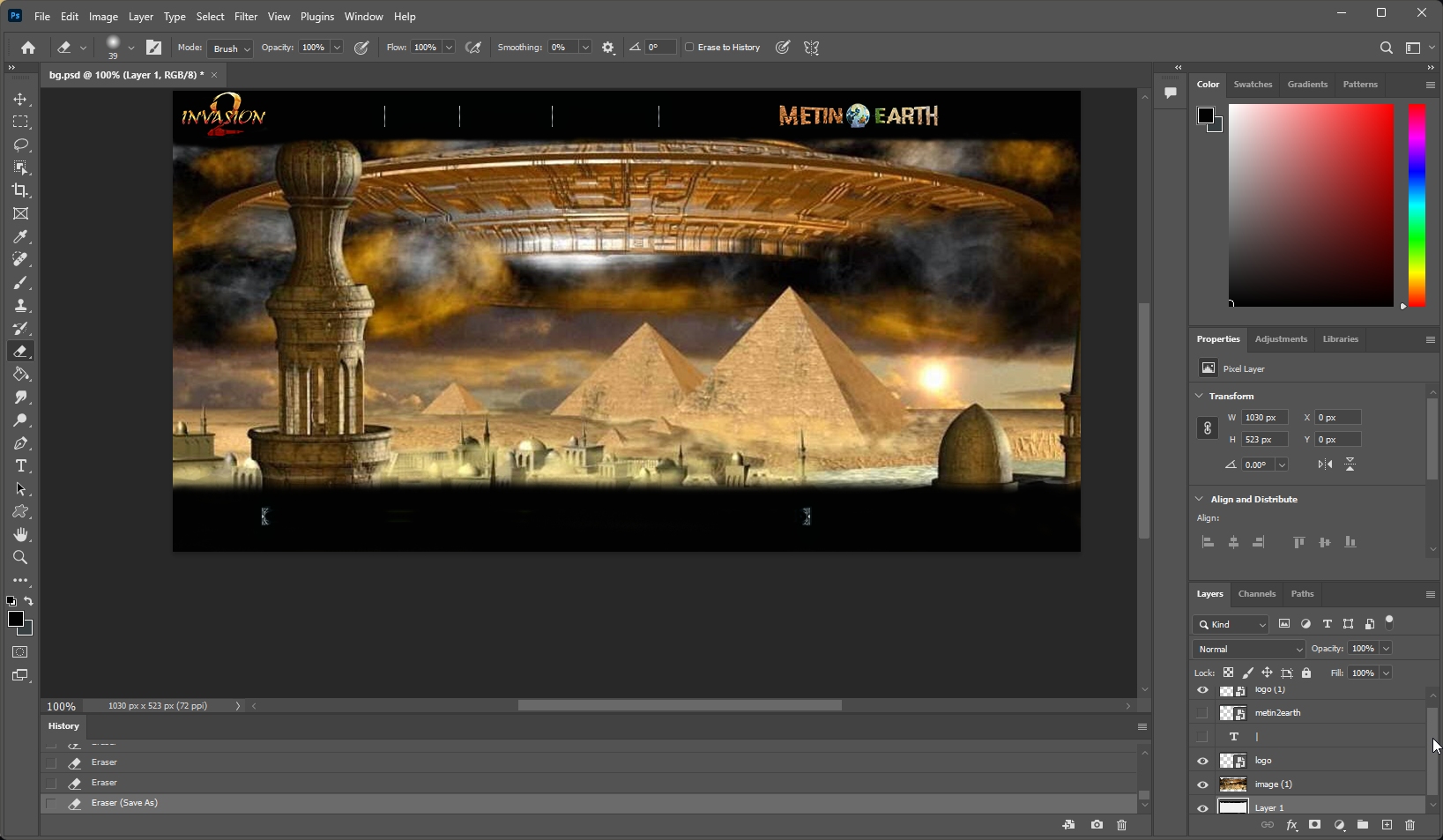Click the rotation angle 0.00° field
Image resolution: width=1443 pixels, height=840 pixels.
pos(1258,465)
